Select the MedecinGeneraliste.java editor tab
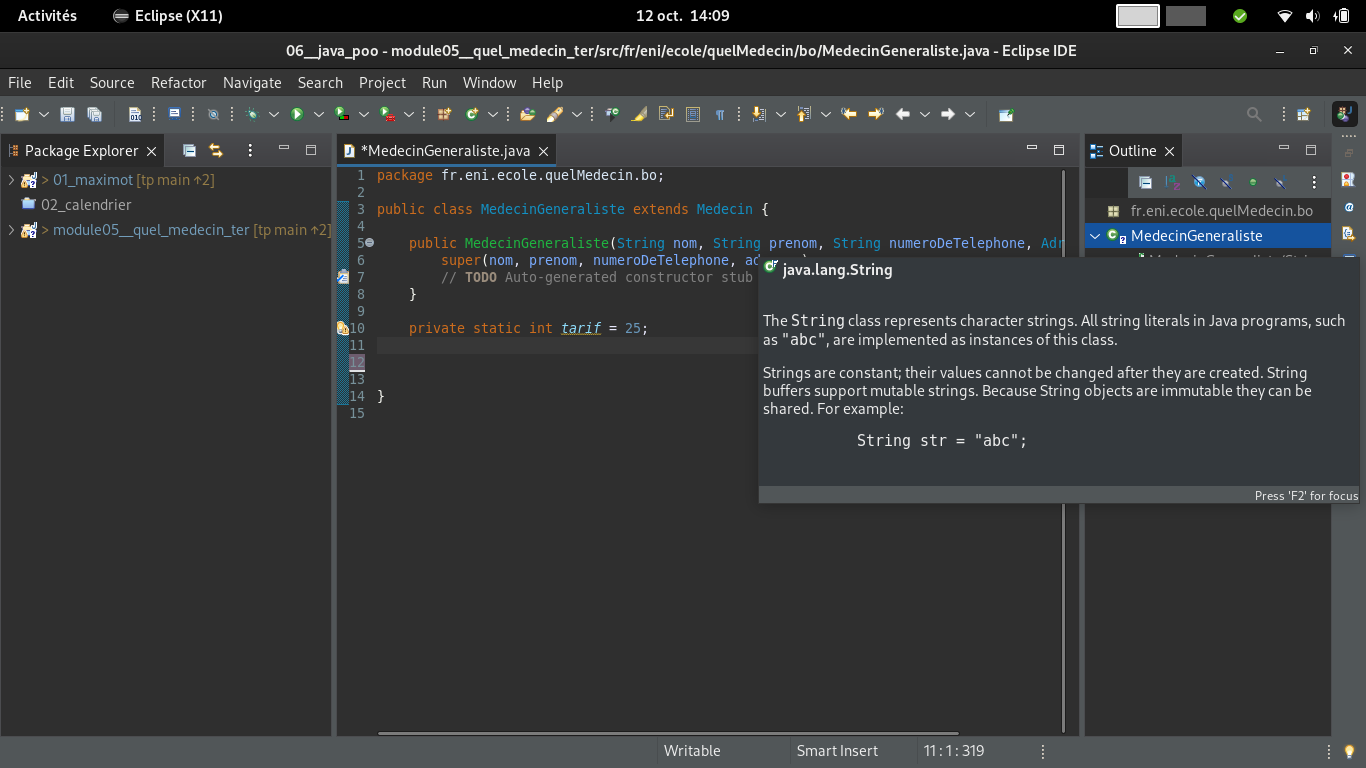Viewport: 1366px width, 768px height. tap(445, 151)
